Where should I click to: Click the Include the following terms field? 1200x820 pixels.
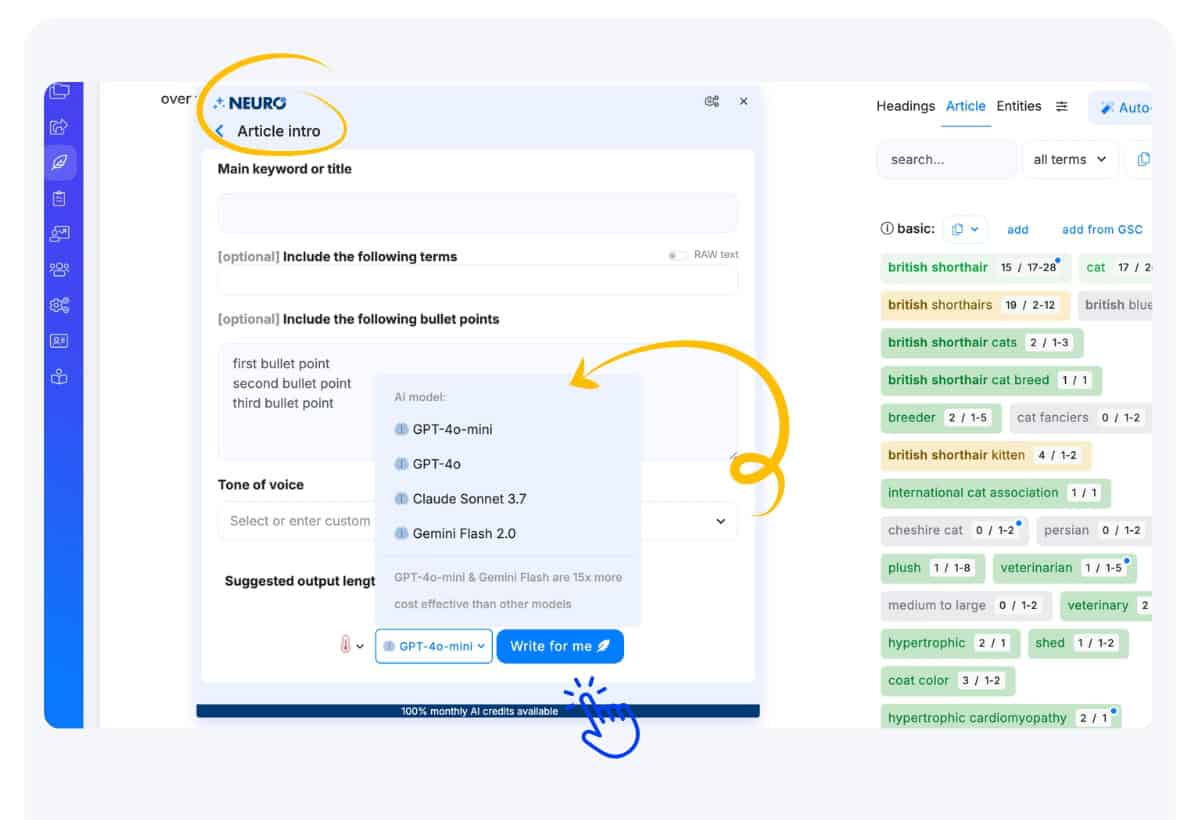point(478,280)
